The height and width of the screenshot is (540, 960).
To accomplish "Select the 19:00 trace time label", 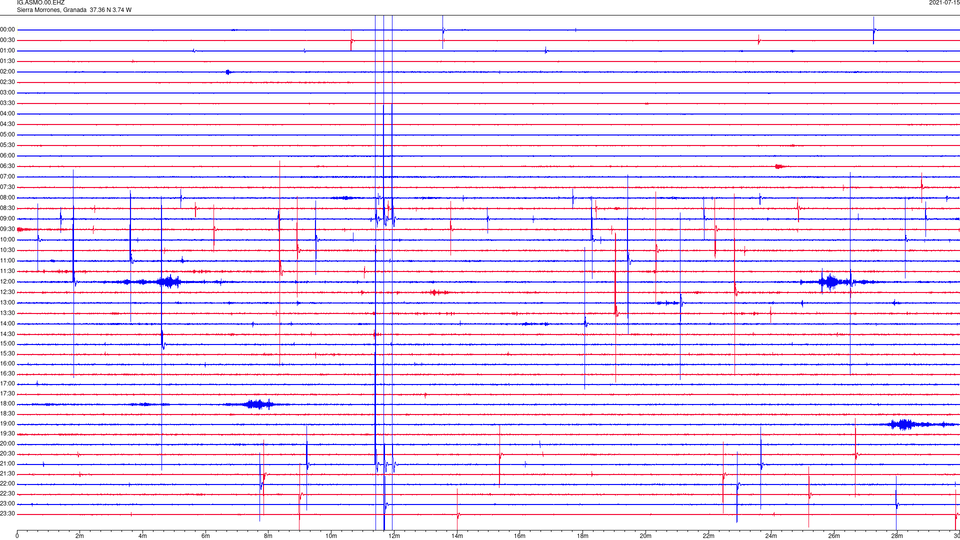I will pyautogui.click(x=8, y=424).
